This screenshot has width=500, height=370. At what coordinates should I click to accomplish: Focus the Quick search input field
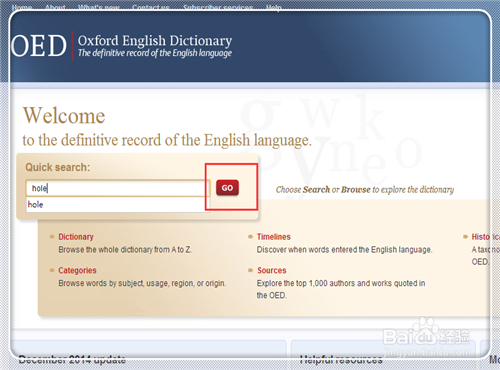118,188
